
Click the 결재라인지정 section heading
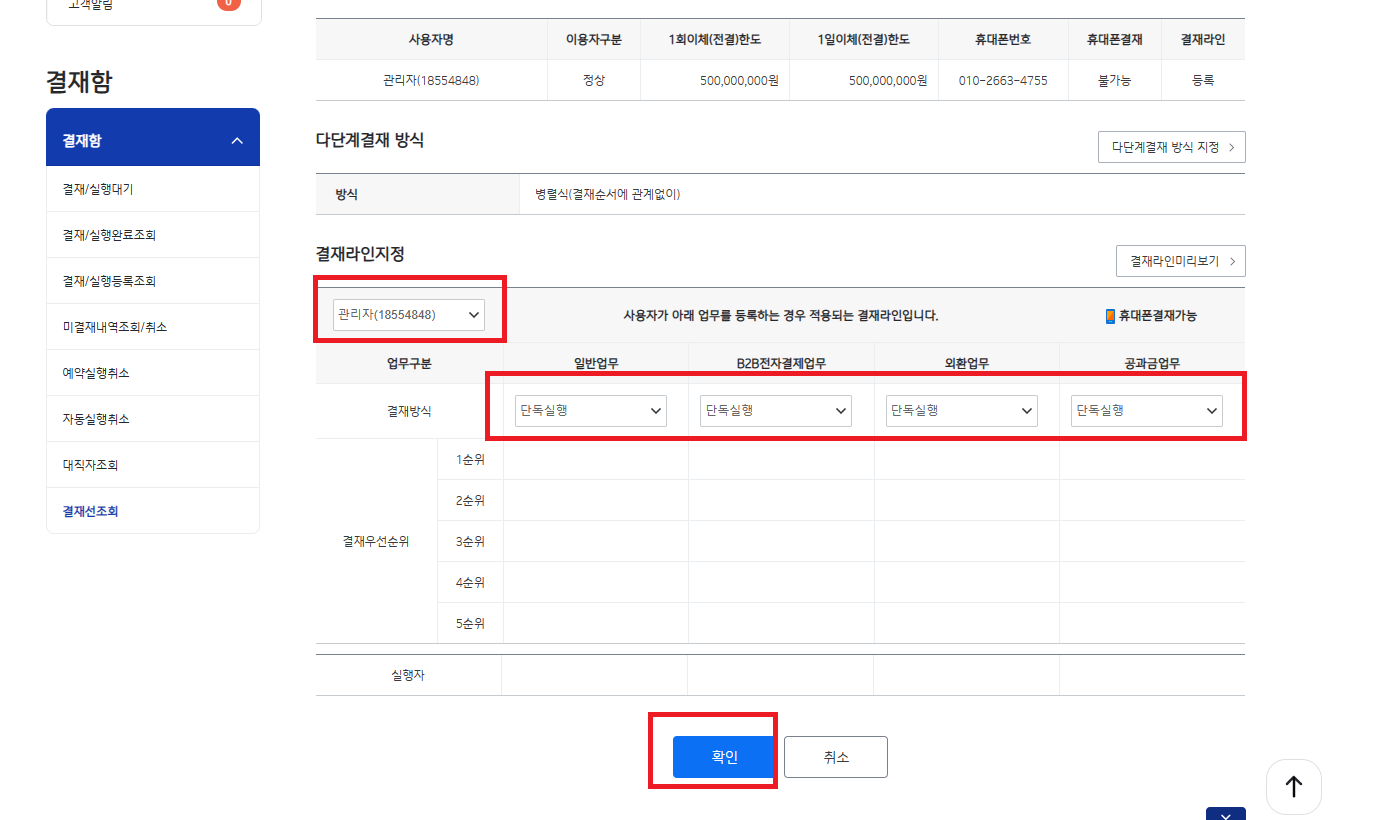point(360,254)
